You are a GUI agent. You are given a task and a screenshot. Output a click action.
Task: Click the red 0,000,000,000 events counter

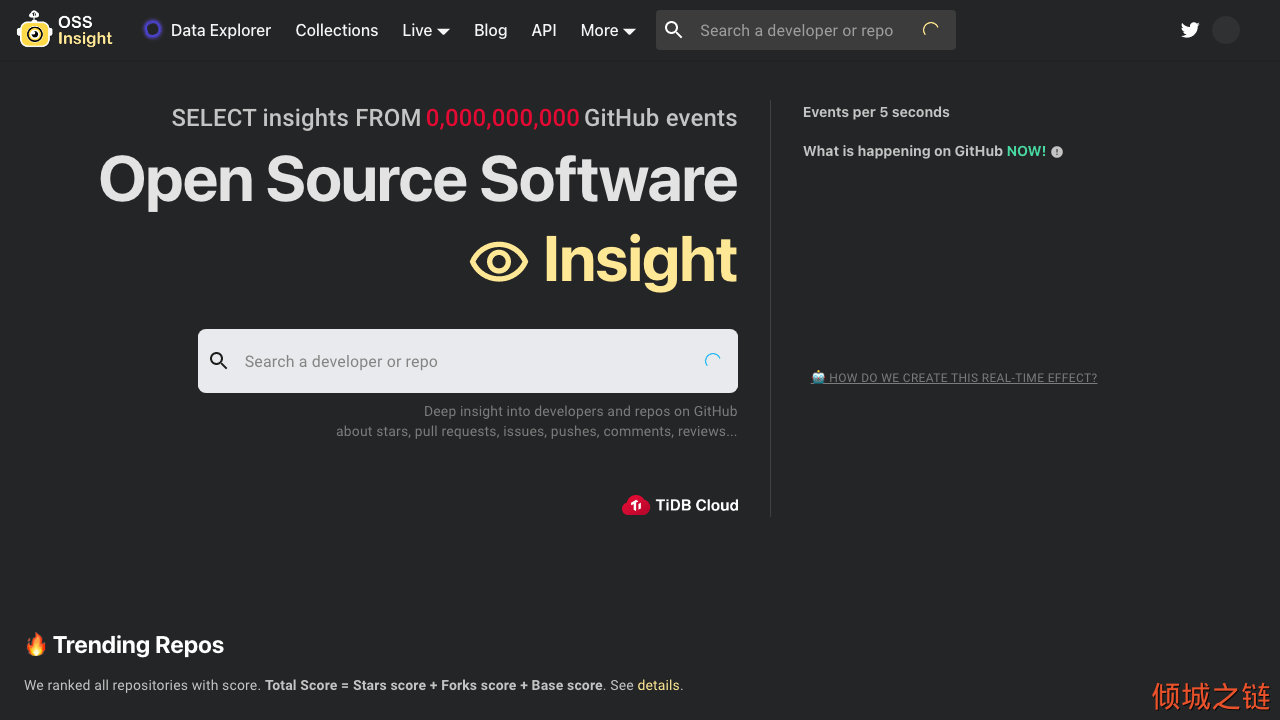[x=503, y=118]
